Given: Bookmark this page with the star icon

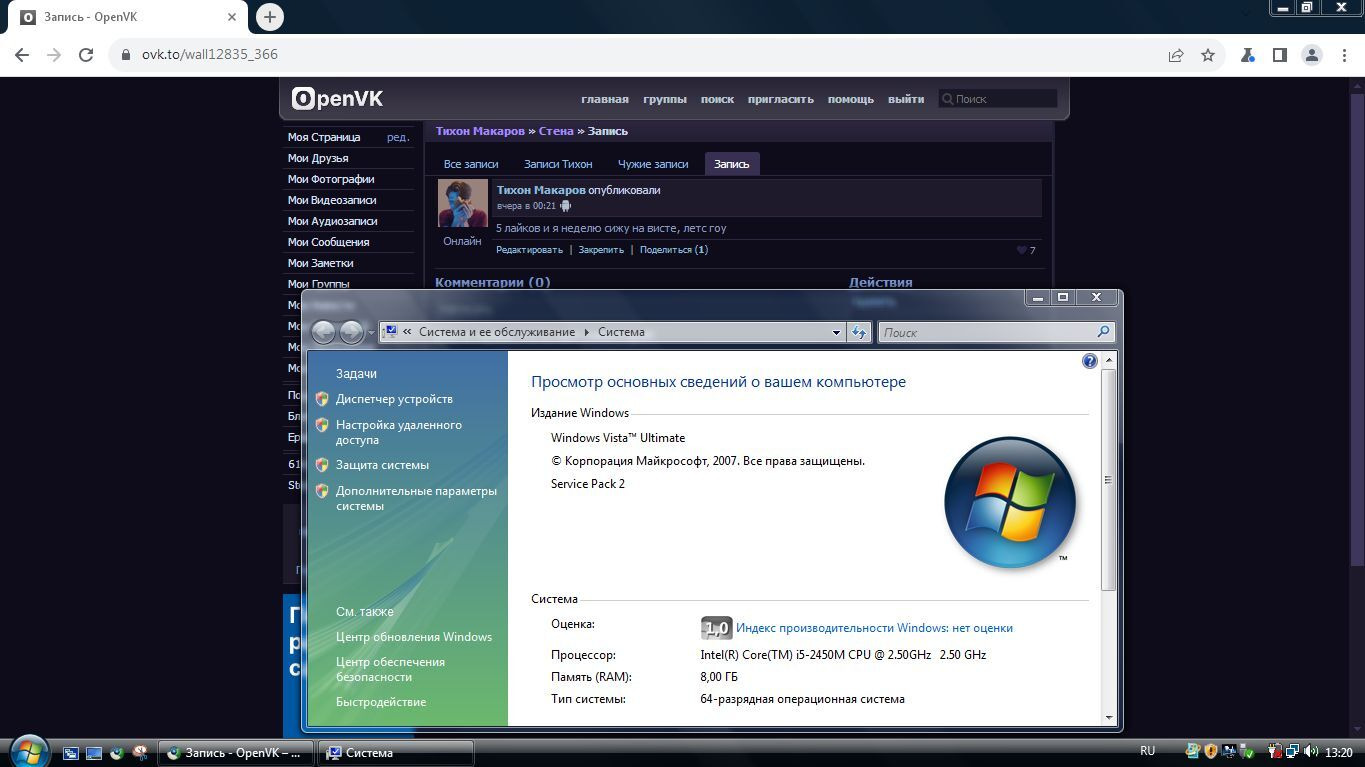Looking at the screenshot, I should point(1208,55).
